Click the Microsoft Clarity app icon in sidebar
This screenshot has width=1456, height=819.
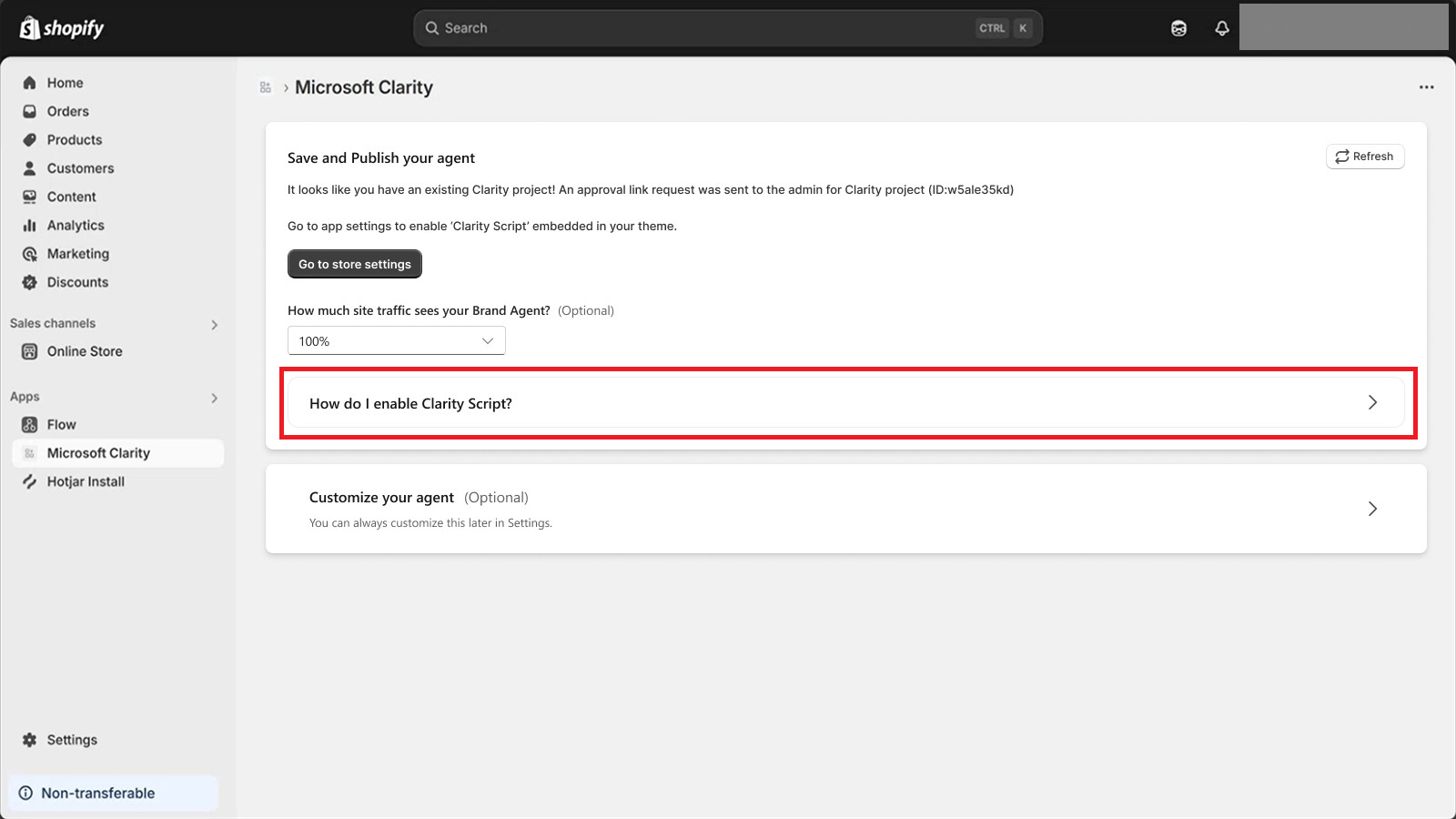tap(29, 453)
